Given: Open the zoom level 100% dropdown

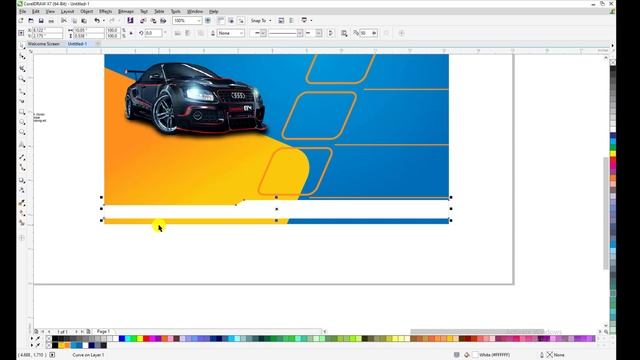Looking at the screenshot, I should click(199, 20).
